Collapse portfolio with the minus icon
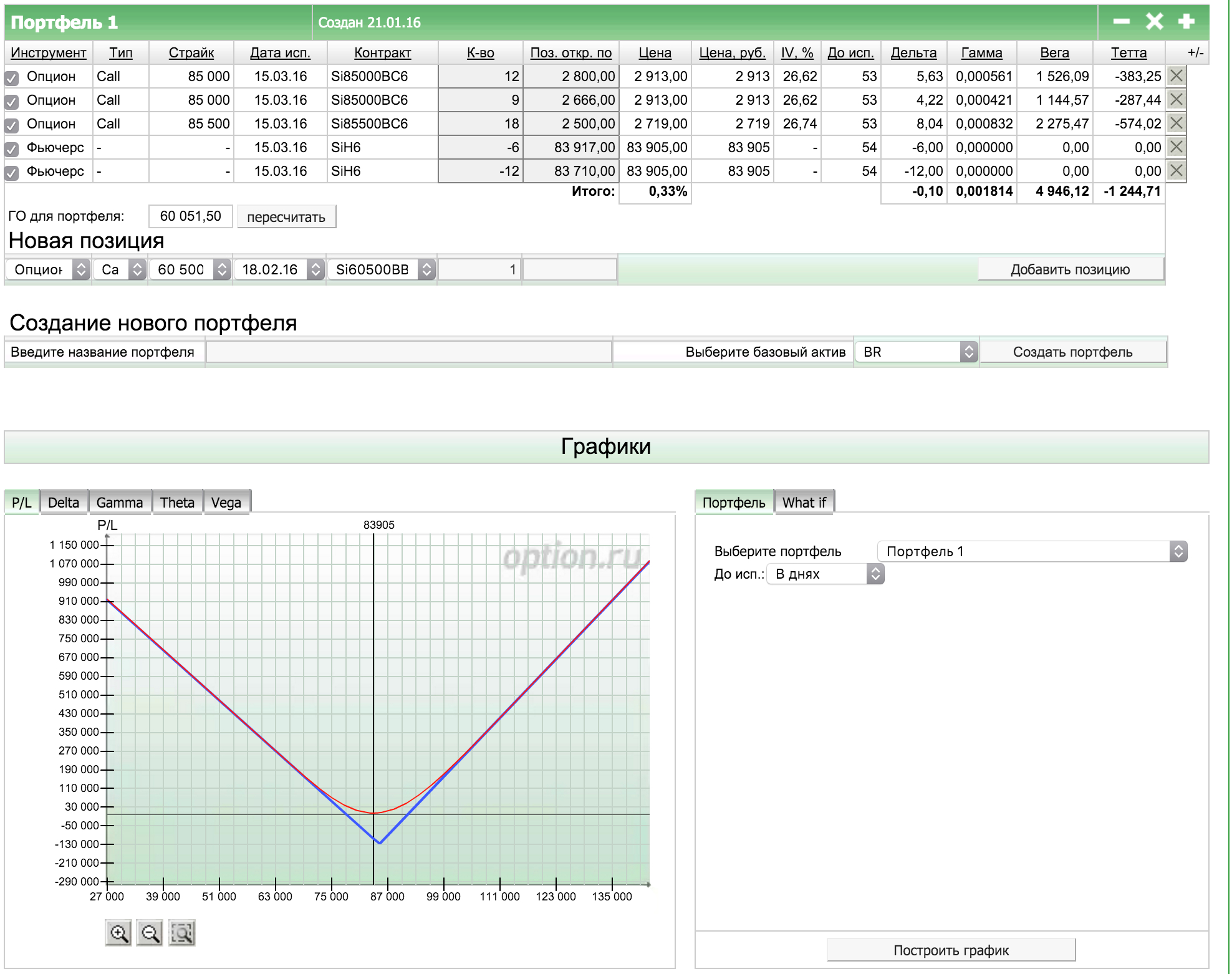This screenshot has width=1232, height=974. 1121,22
